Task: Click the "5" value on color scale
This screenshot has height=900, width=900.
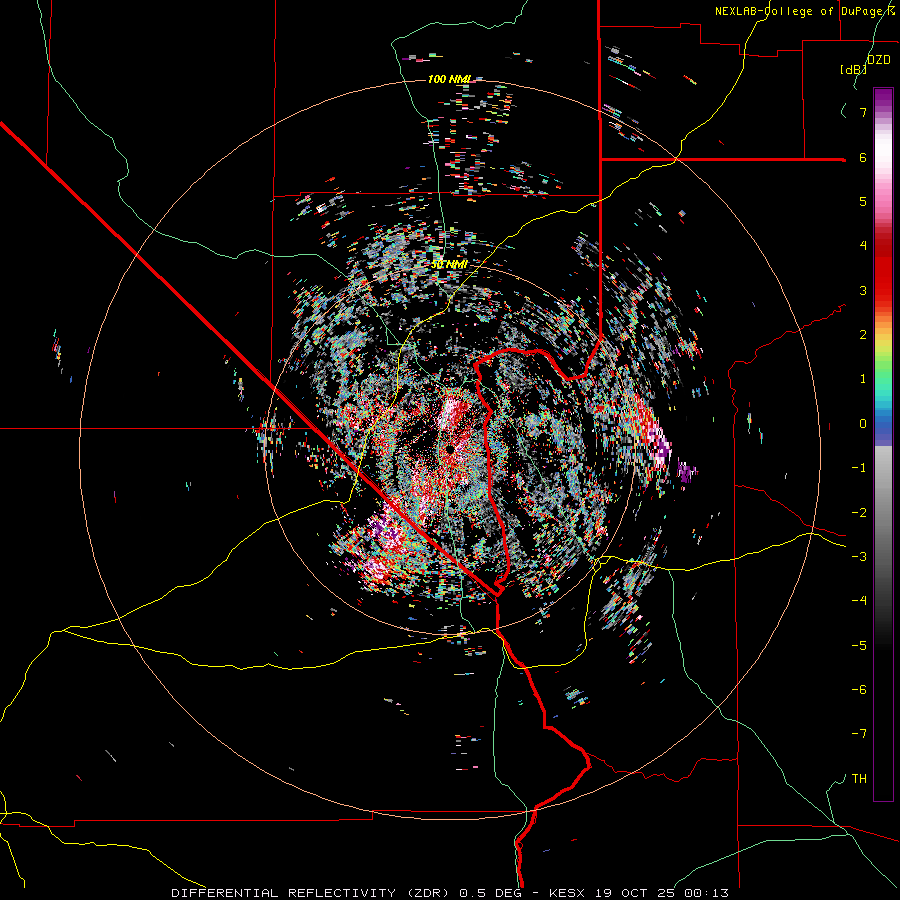Action: pos(863,201)
